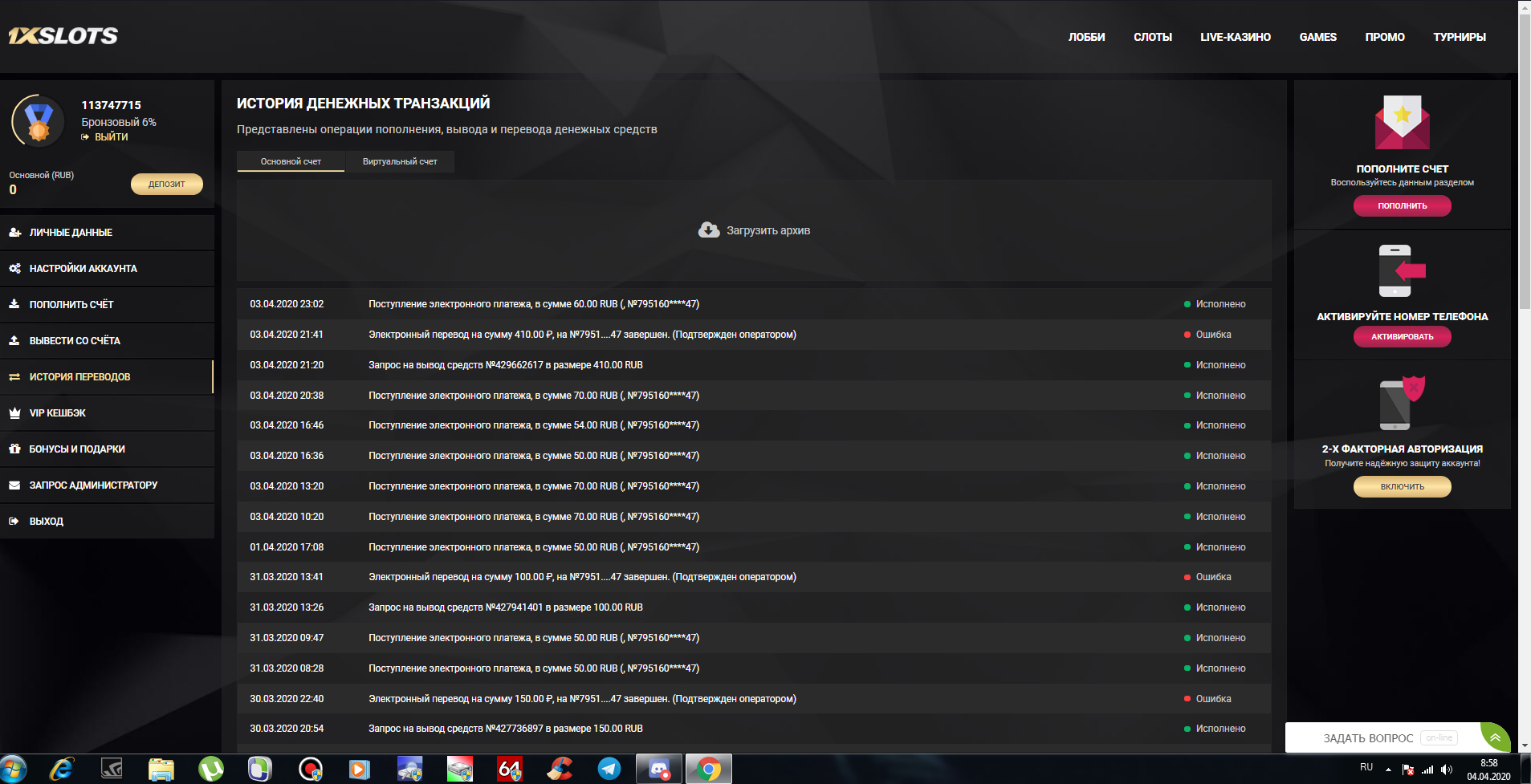Viewport: 1531px width, 784px height.
Task: Select the Настройки аккаунта gear icon
Action: pos(13,269)
